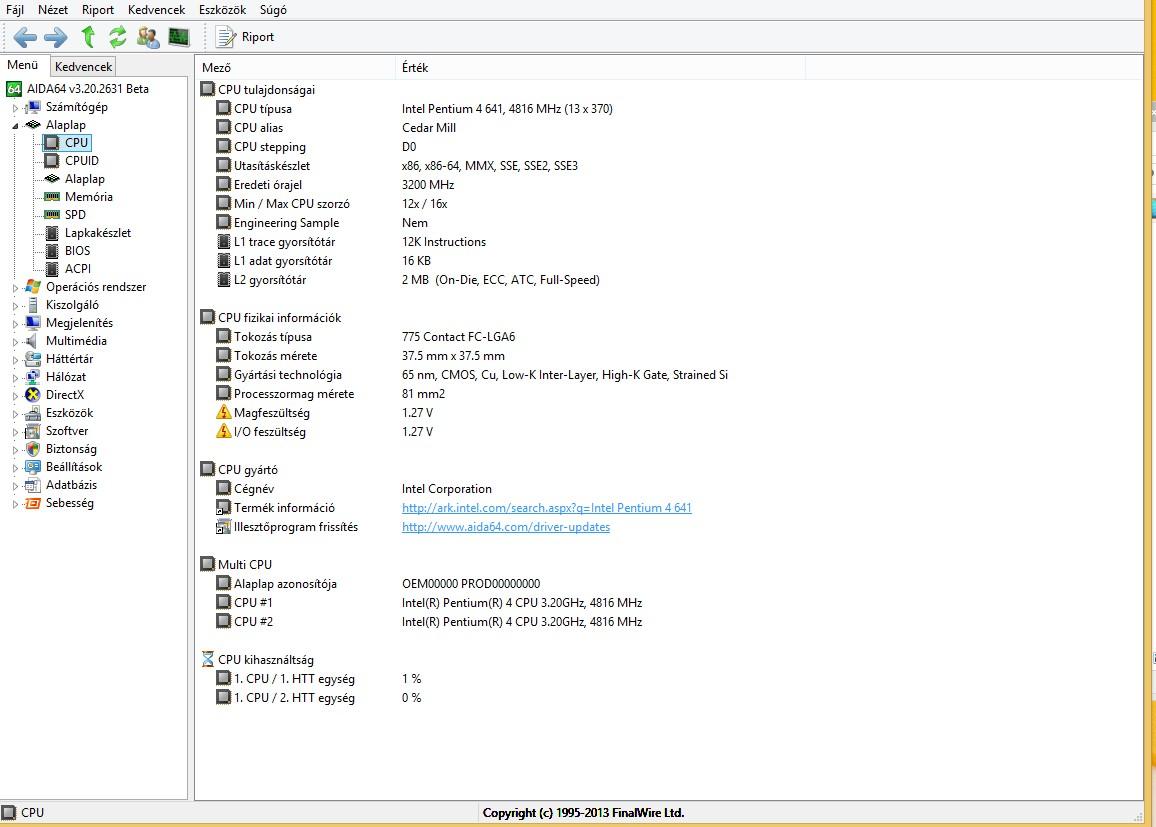Expand the Számítógép tree node
Image resolution: width=1156 pixels, height=827 pixels.
coord(15,108)
